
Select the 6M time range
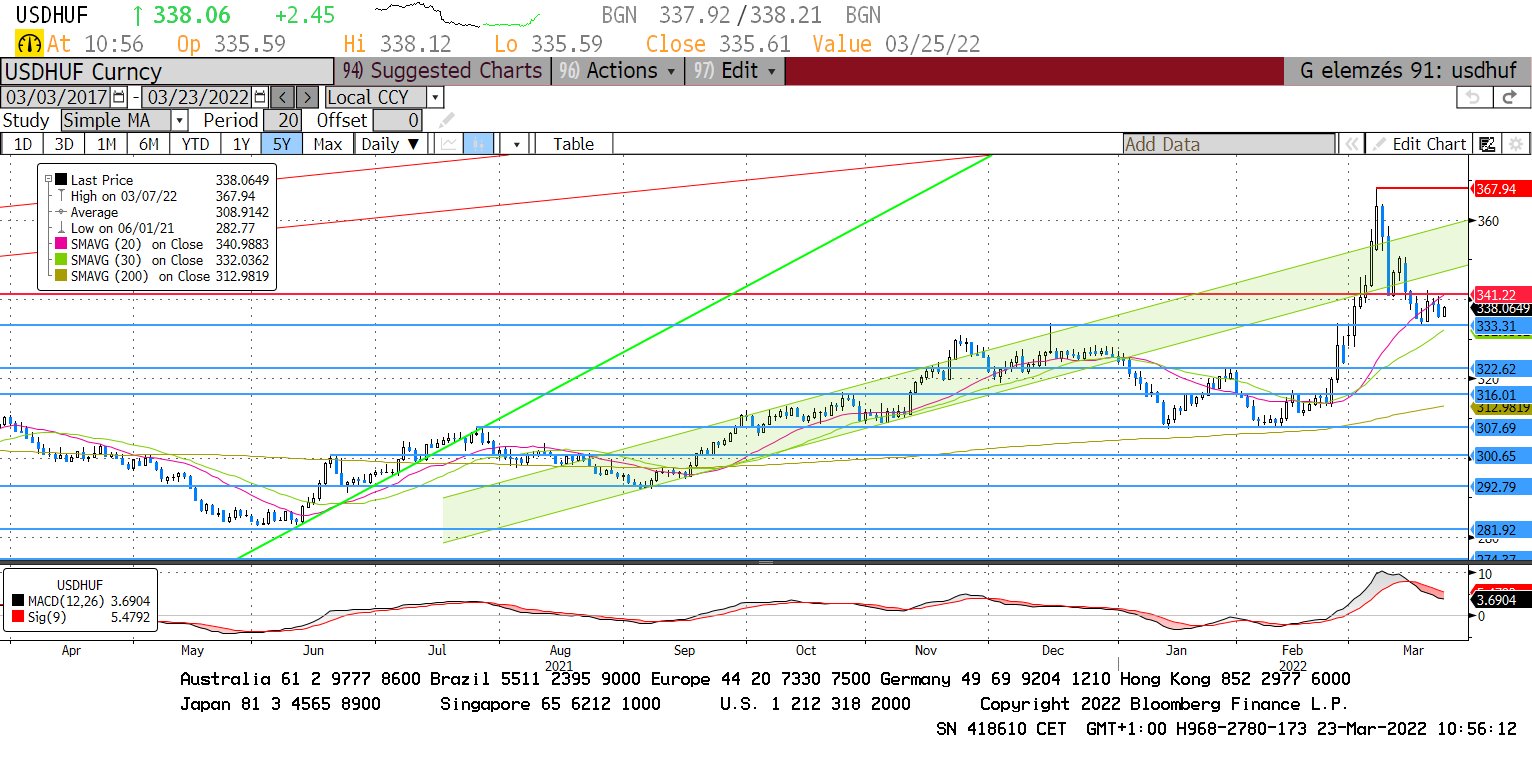point(149,144)
